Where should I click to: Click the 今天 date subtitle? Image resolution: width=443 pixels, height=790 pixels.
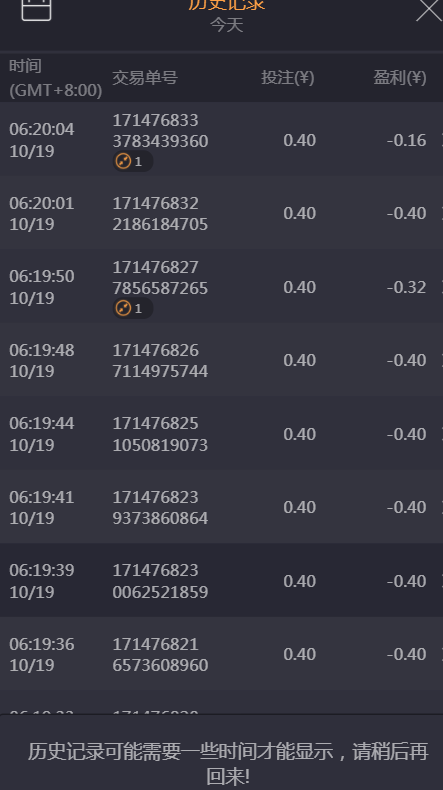coord(226,25)
